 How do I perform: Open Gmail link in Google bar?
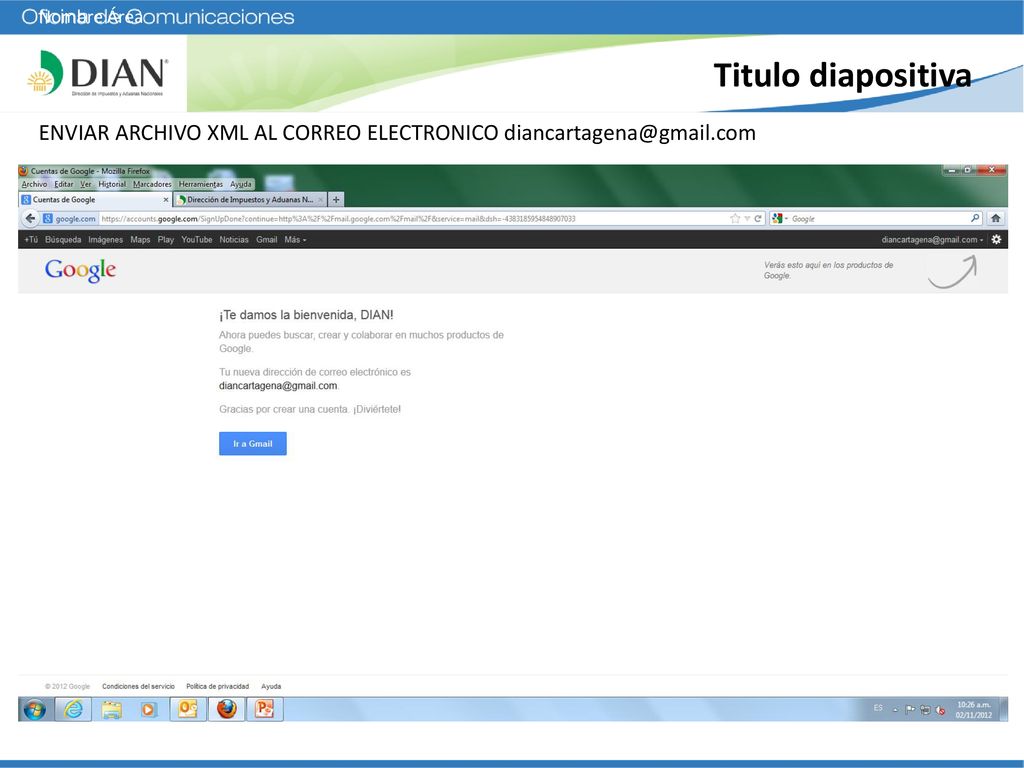click(x=266, y=240)
